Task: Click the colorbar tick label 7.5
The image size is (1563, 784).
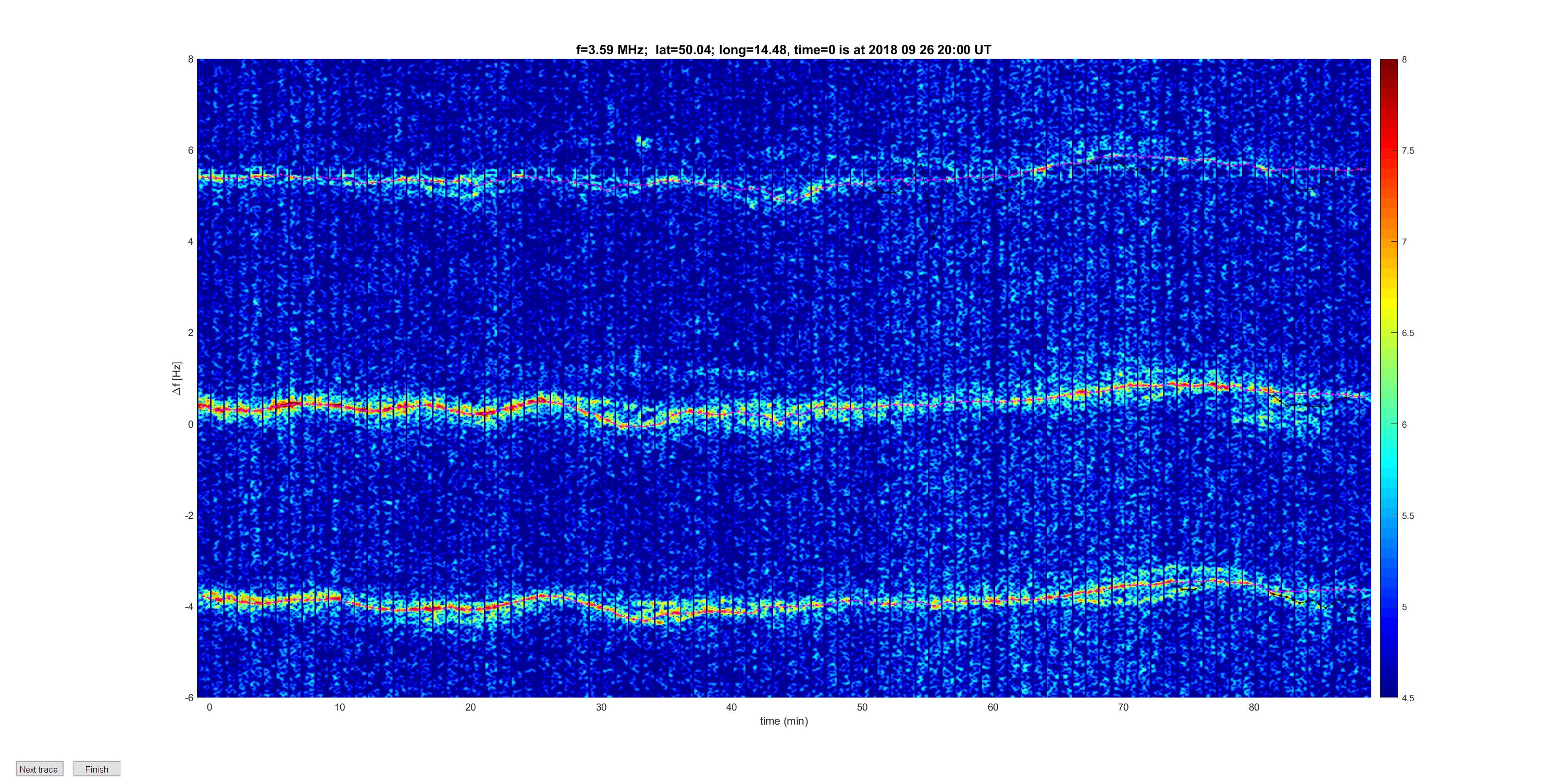Action: pyautogui.click(x=1408, y=151)
